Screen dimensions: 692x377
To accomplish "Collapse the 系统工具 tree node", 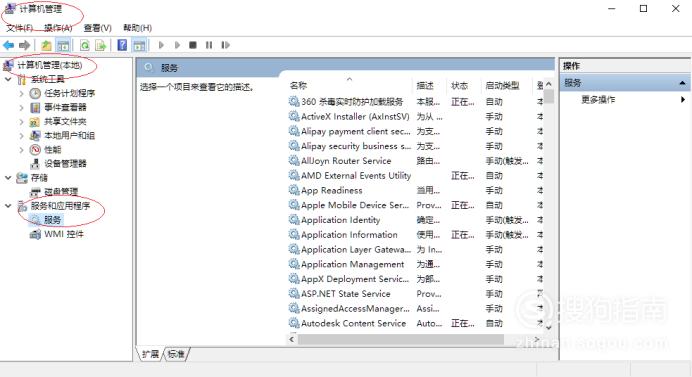I will (x=8, y=79).
